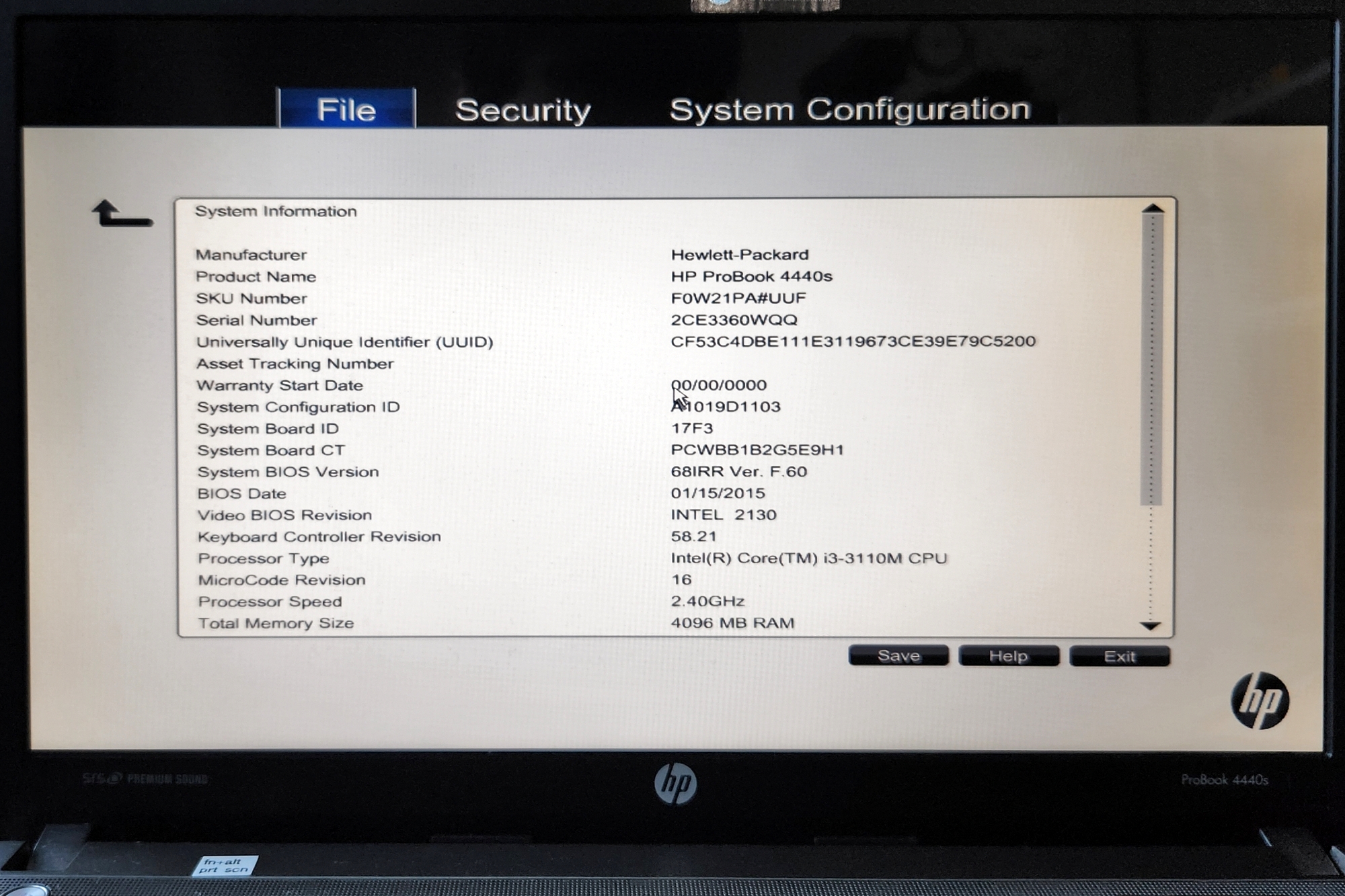This screenshot has width=1345, height=896.
Task: Click scrollbar up arrow
Action: (x=1152, y=209)
